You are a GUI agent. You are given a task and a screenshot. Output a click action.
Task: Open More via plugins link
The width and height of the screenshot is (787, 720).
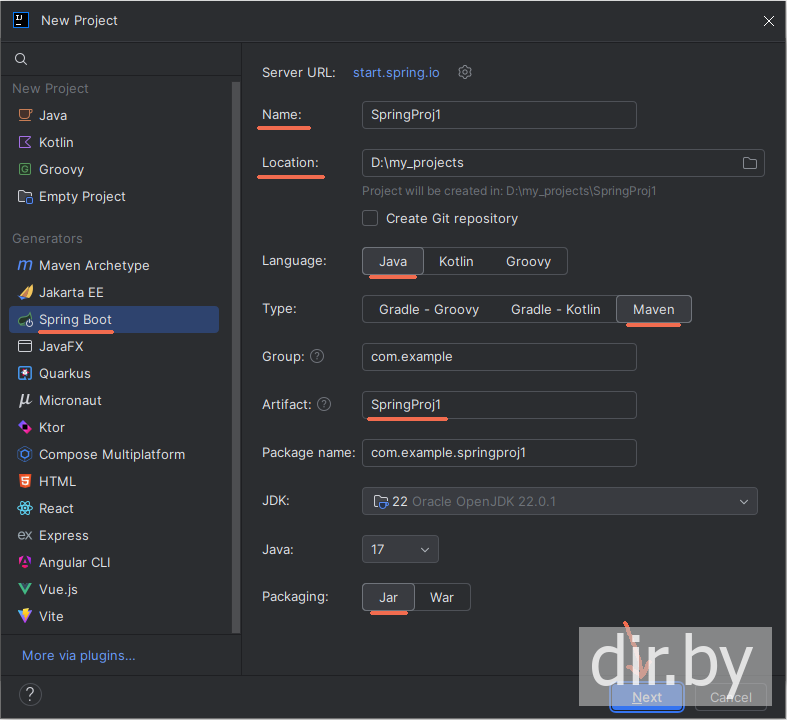[x=79, y=655]
